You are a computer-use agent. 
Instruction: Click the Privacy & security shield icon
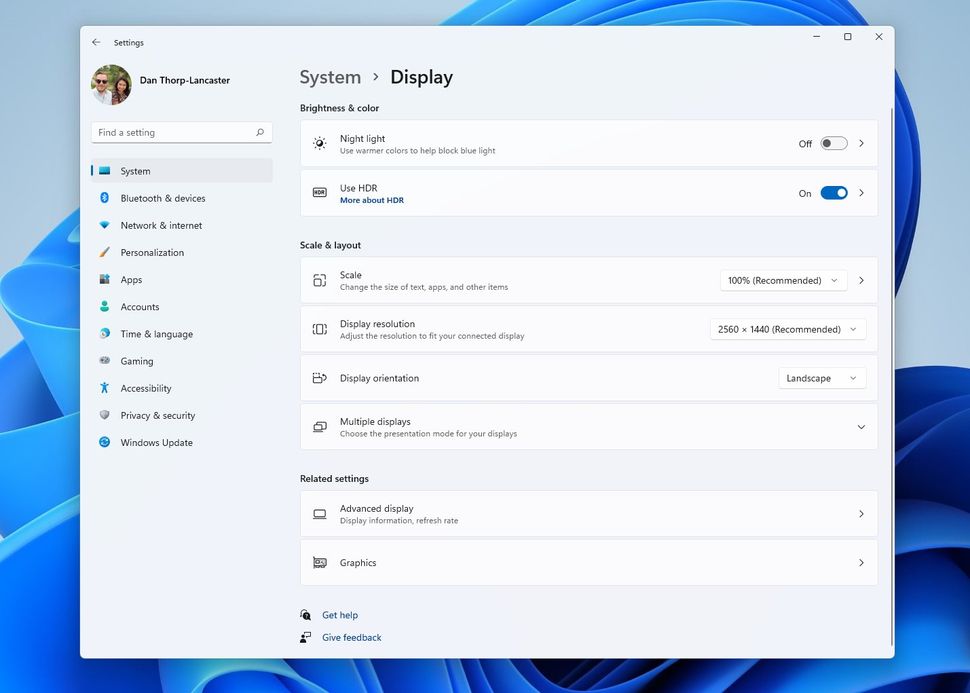click(x=104, y=415)
